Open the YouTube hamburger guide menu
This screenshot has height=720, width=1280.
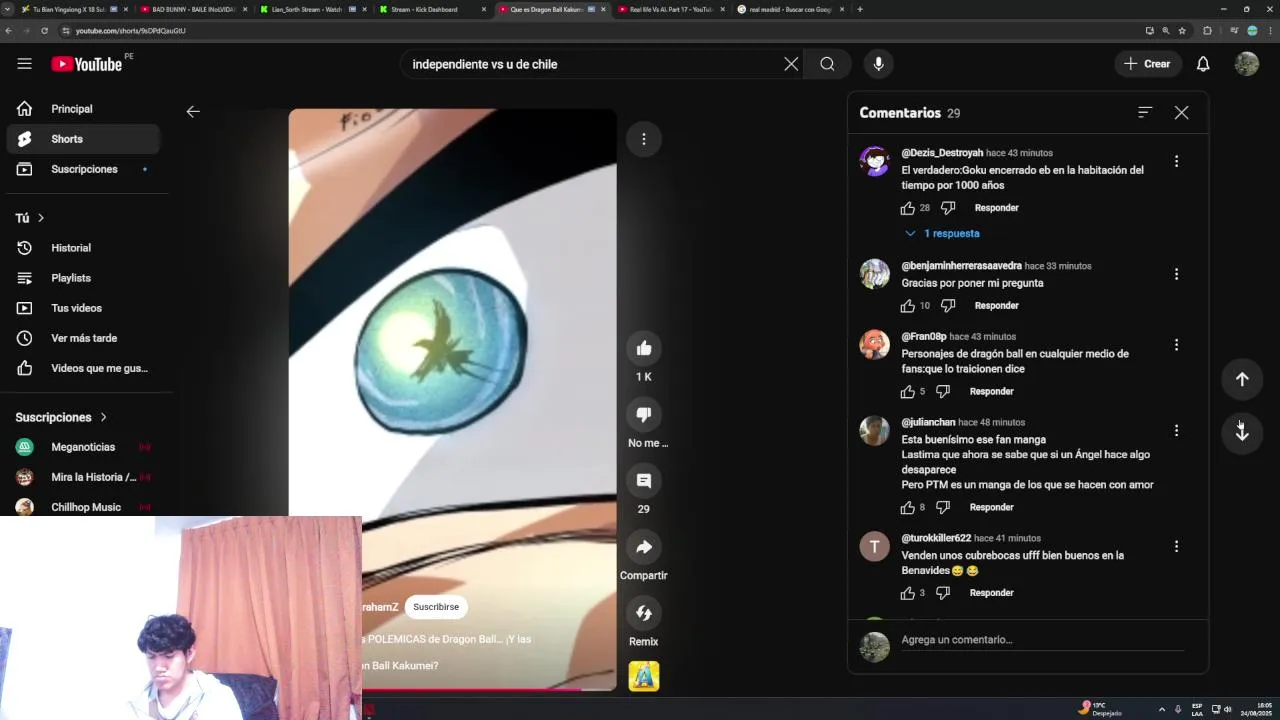pos(24,64)
